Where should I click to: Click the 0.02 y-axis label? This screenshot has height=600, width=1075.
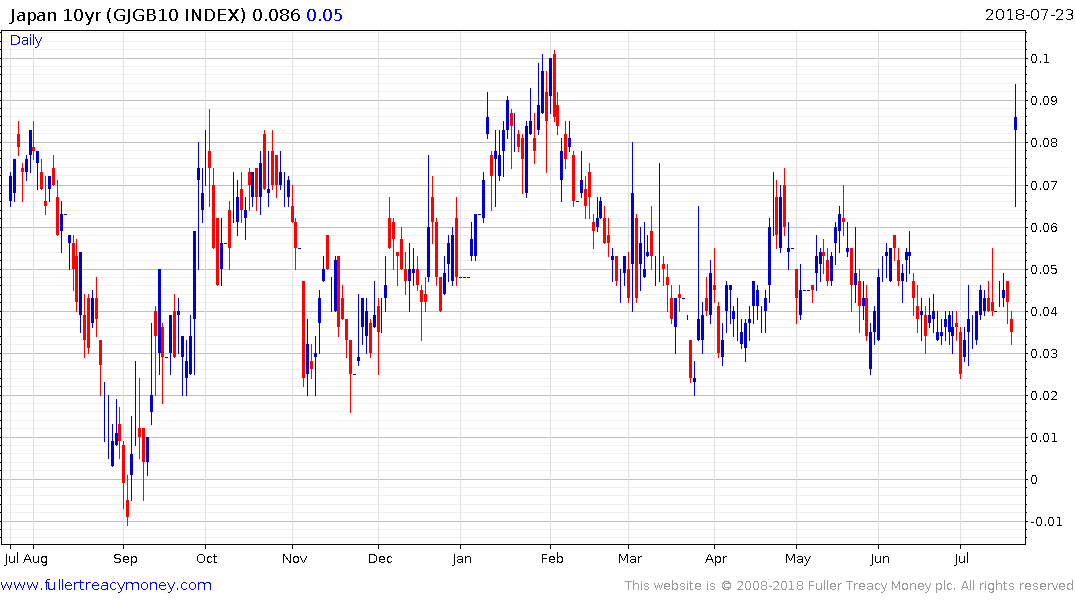click(x=1043, y=396)
